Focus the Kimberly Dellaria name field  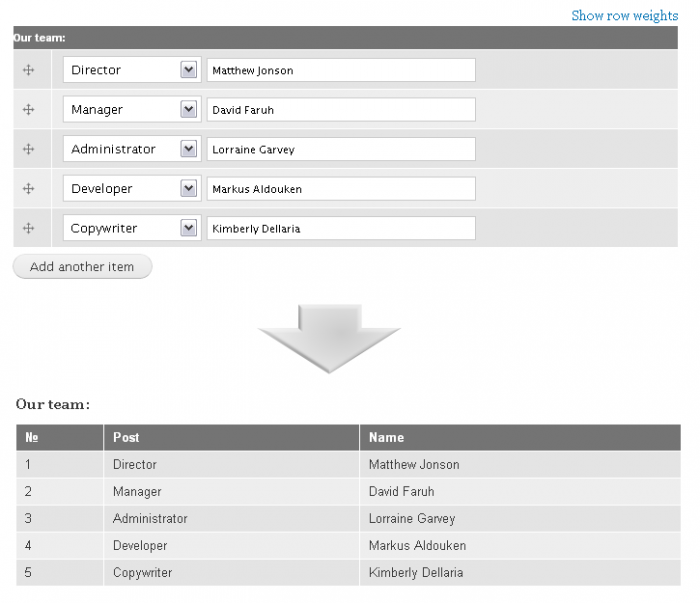tap(341, 229)
